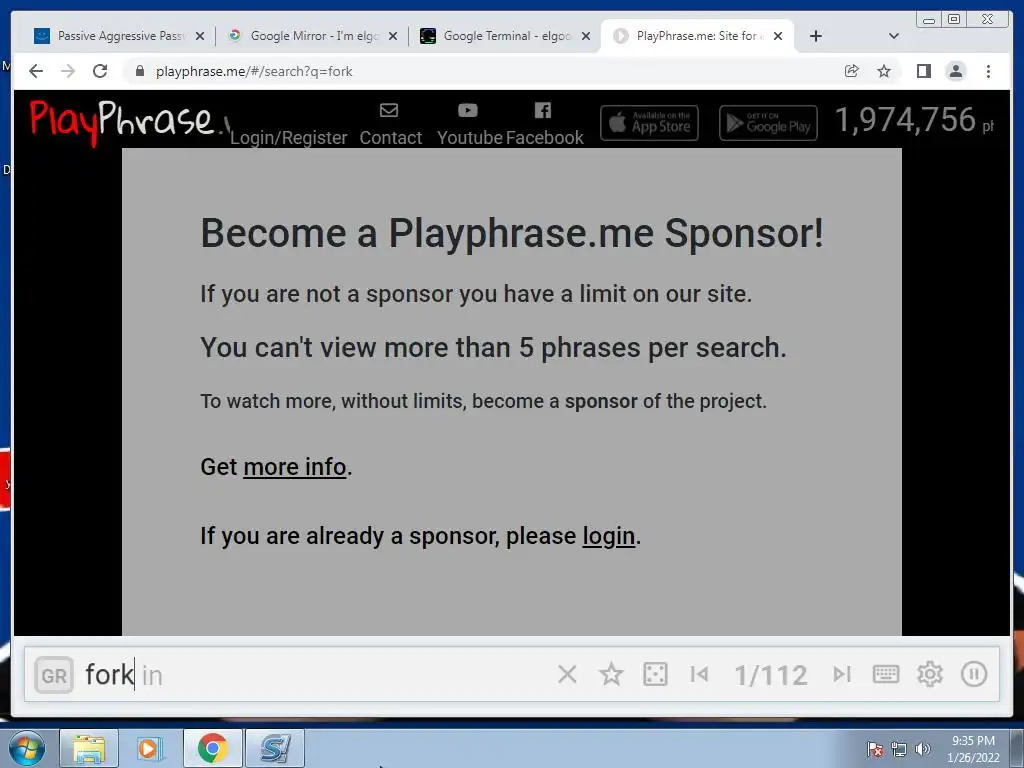Viewport: 1024px width, 768px height.
Task: Close the PlayPhrase.me tab
Action: tap(778, 36)
